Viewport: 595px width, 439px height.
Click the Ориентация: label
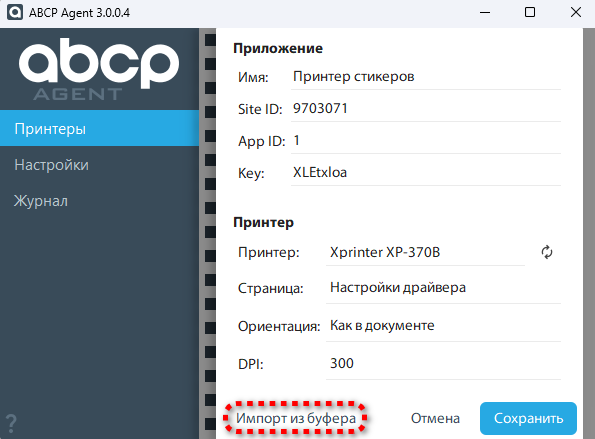pos(279,326)
